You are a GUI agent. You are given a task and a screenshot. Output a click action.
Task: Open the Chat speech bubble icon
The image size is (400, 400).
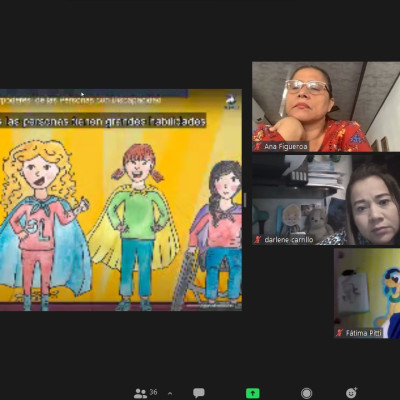click(x=199, y=393)
